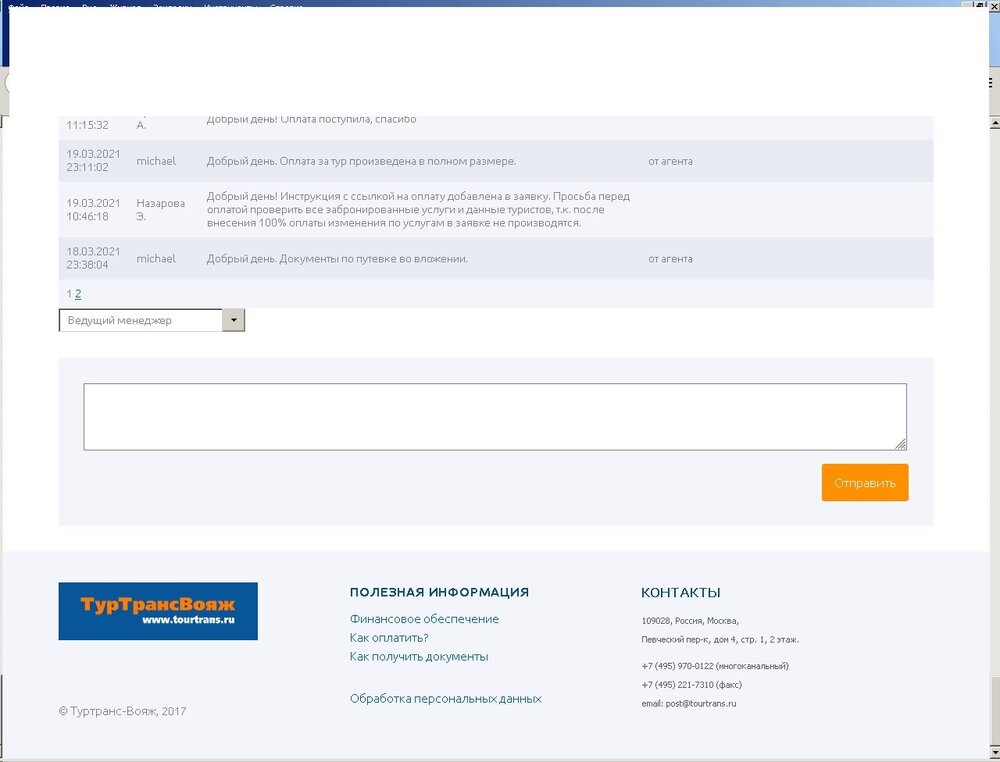Click the fax number +7 (495) 221-7310
The width and height of the screenshot is (1000, 762).
[x=677, y=685]
